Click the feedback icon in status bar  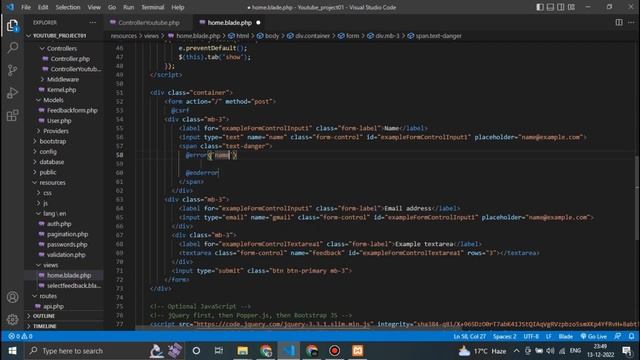[618, 336]
